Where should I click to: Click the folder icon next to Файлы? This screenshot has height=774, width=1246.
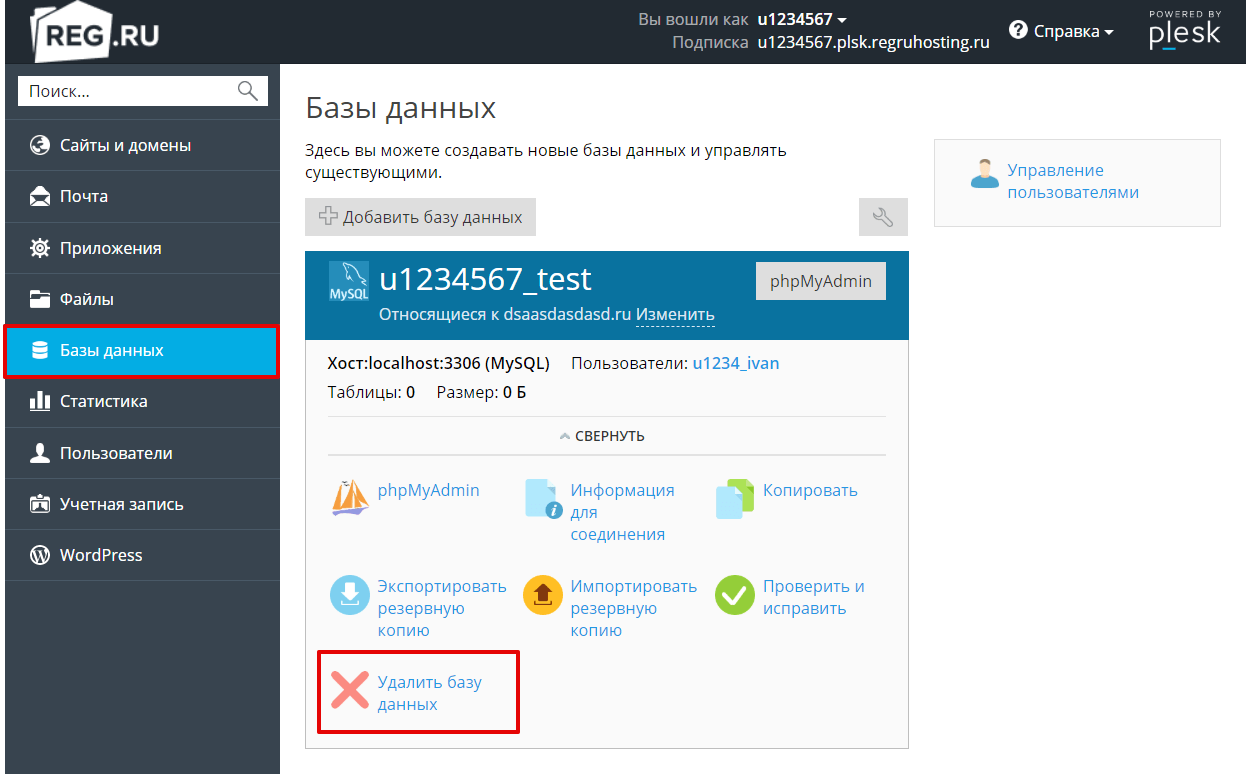(40, 299)
